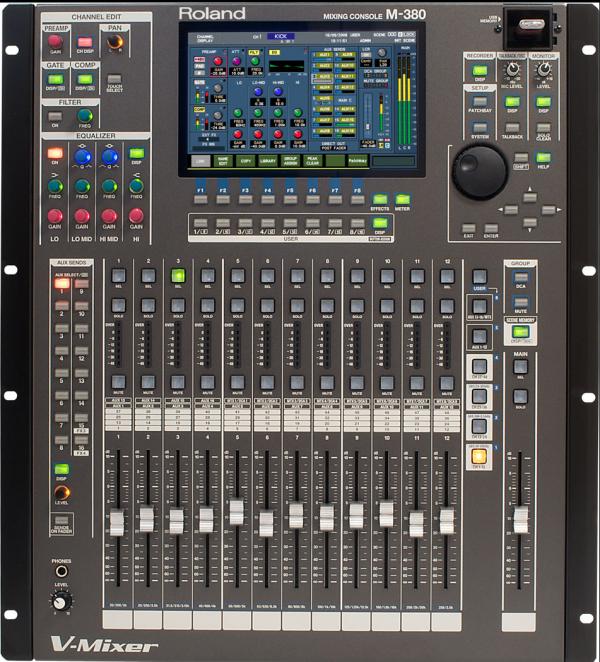
Task: Turn the LO band FREQ knob
Action: (x=55, y=186)
